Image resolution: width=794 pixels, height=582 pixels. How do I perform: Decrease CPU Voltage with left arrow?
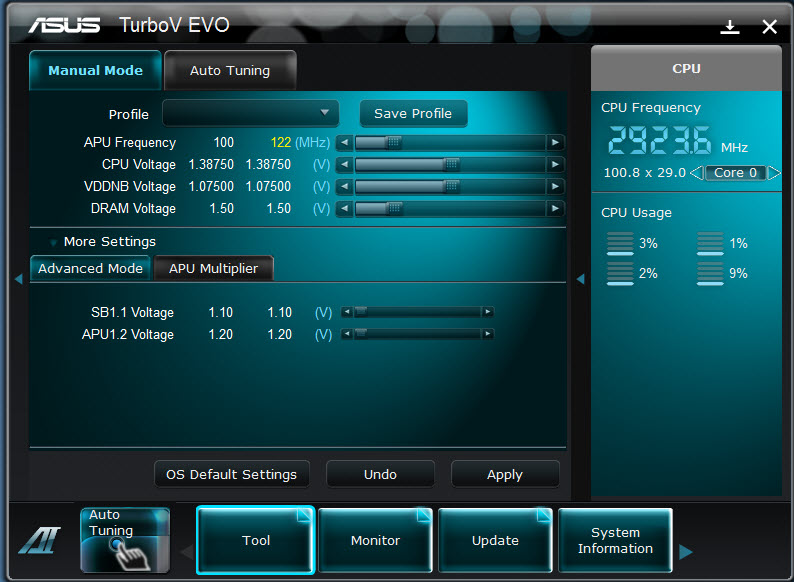(x=344, y=165)
